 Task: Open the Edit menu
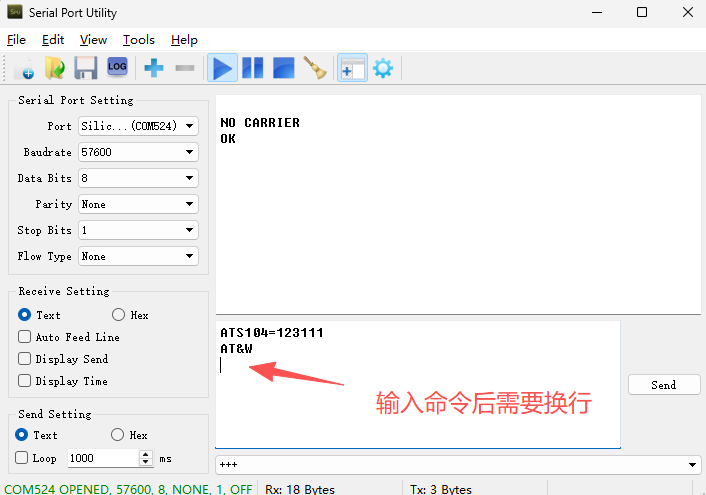(53, 40)
